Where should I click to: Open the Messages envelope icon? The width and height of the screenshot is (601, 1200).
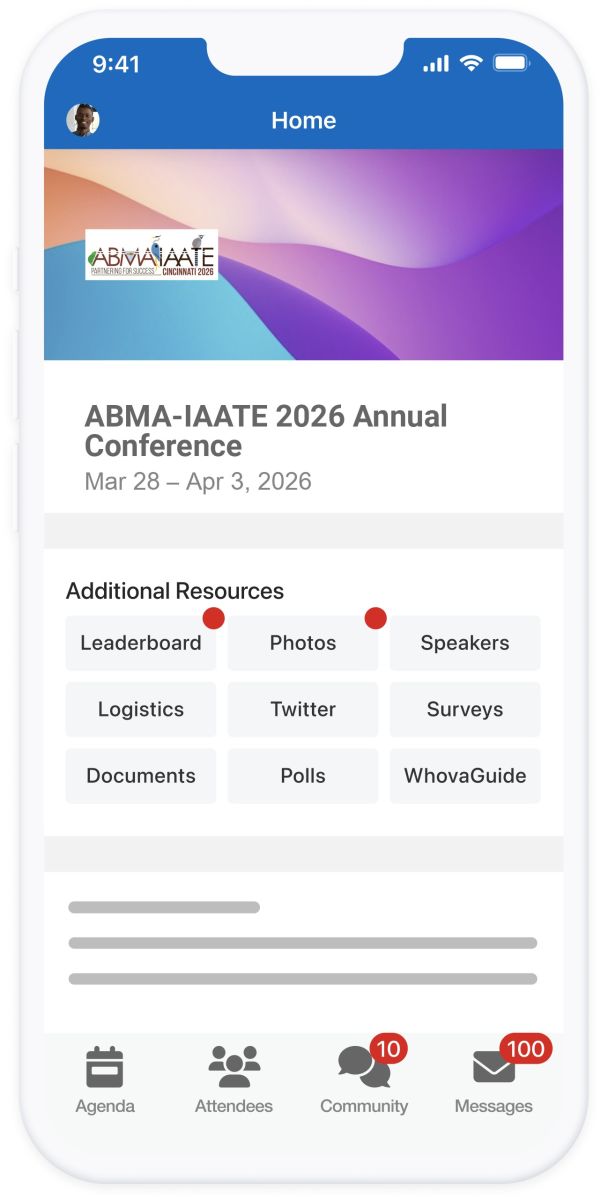pyautogui.click(x=493, y=1069)
